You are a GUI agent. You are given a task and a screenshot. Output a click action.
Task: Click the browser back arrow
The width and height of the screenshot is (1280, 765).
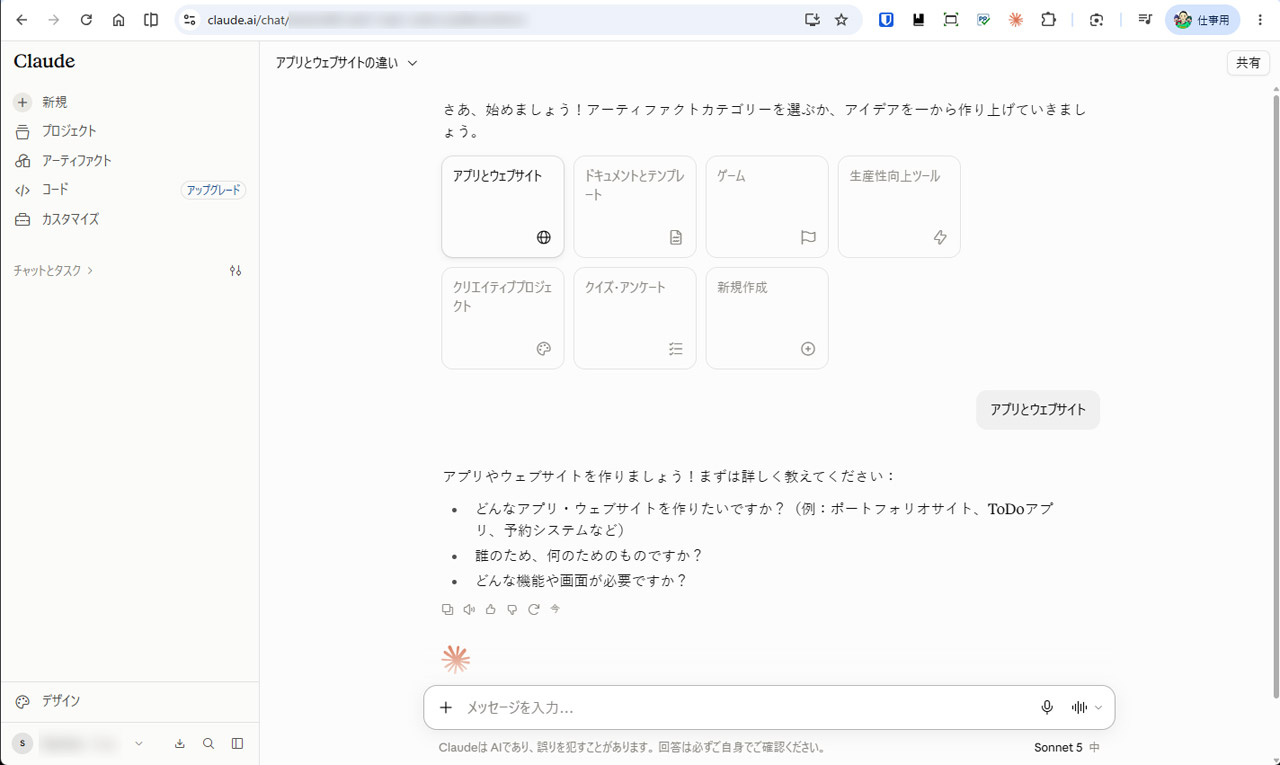(22, 20)
